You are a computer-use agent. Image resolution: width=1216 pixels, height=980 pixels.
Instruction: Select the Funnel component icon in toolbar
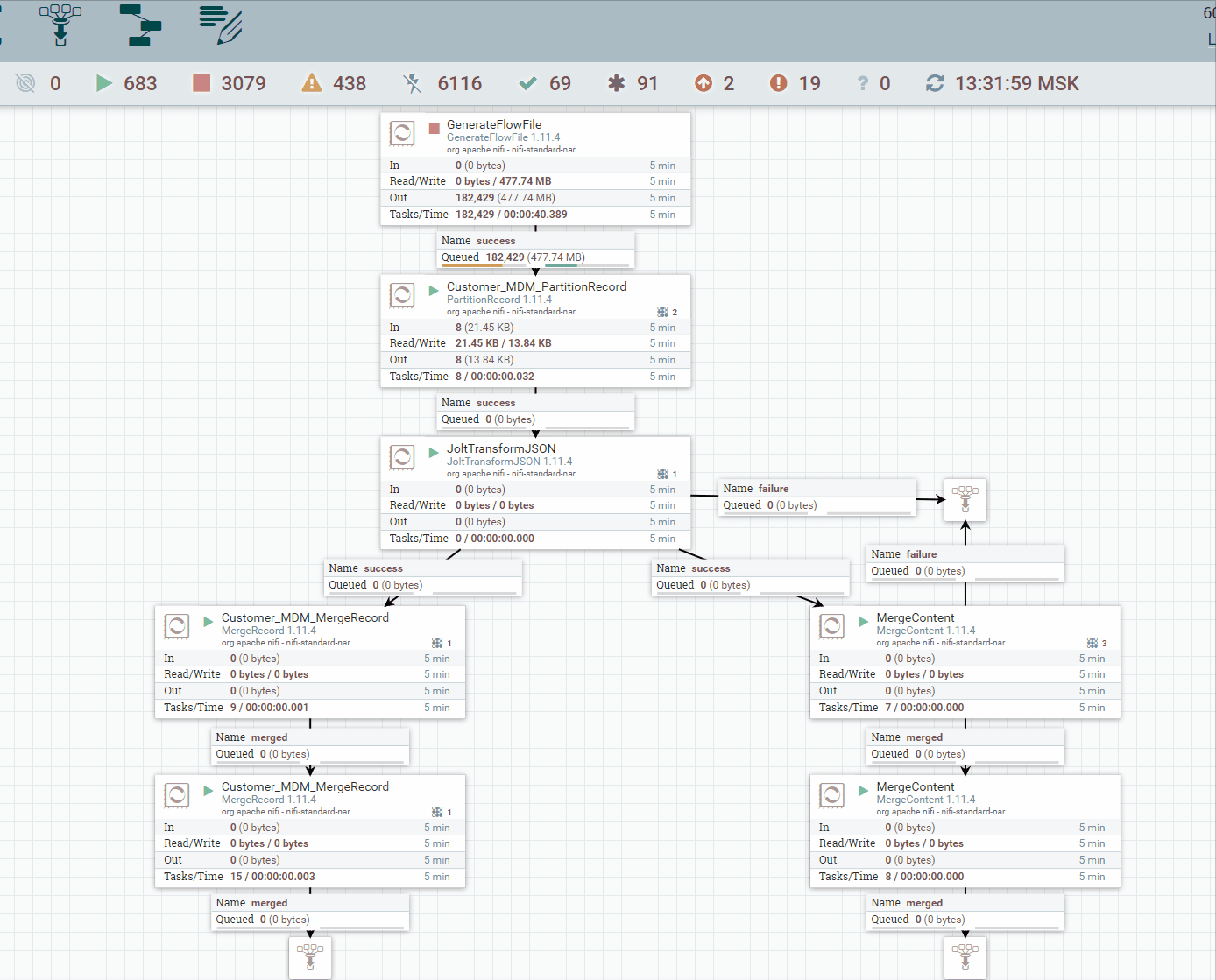click(x=60, y=25)
